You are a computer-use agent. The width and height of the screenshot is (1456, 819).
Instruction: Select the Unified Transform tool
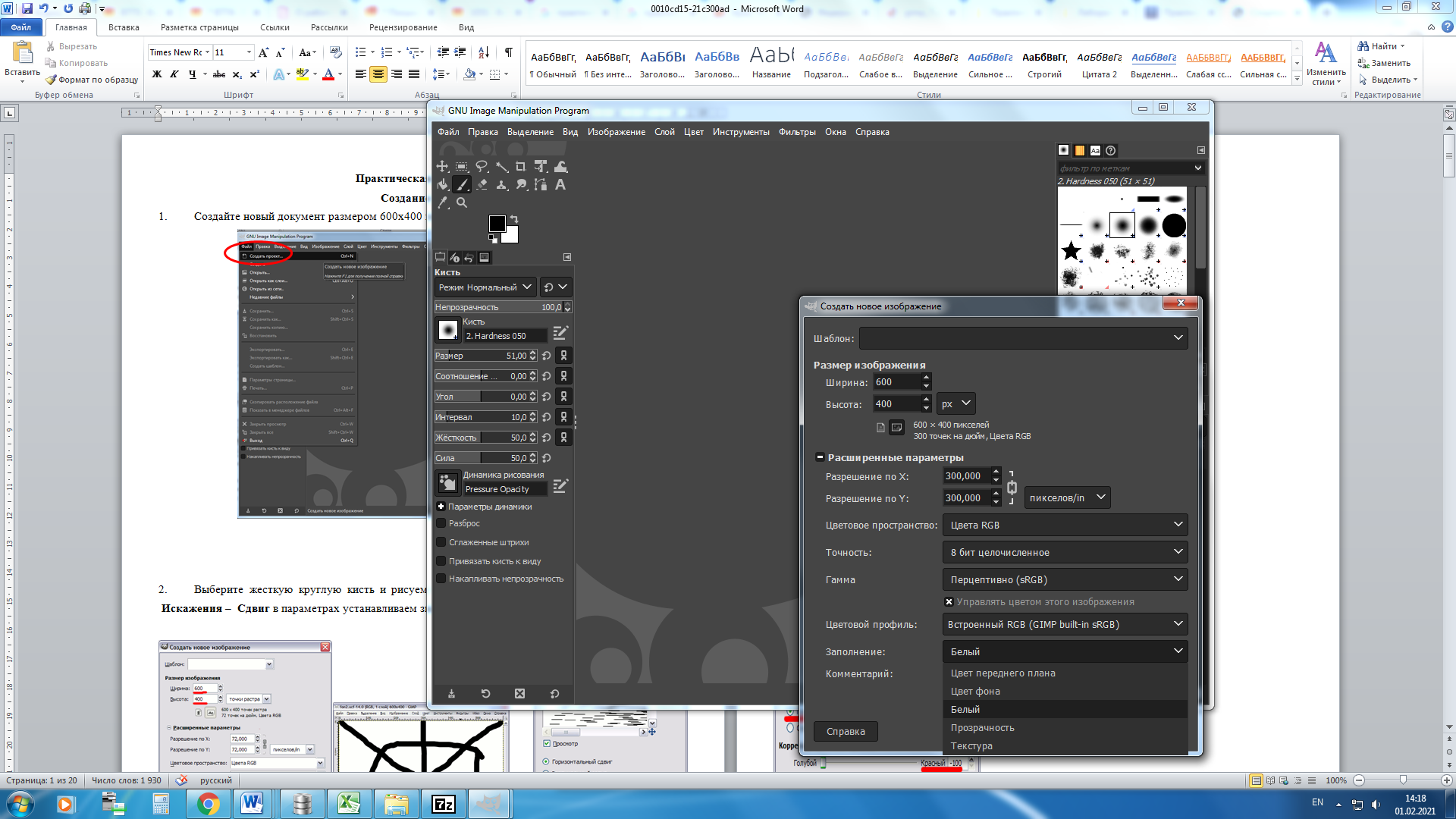541,167
